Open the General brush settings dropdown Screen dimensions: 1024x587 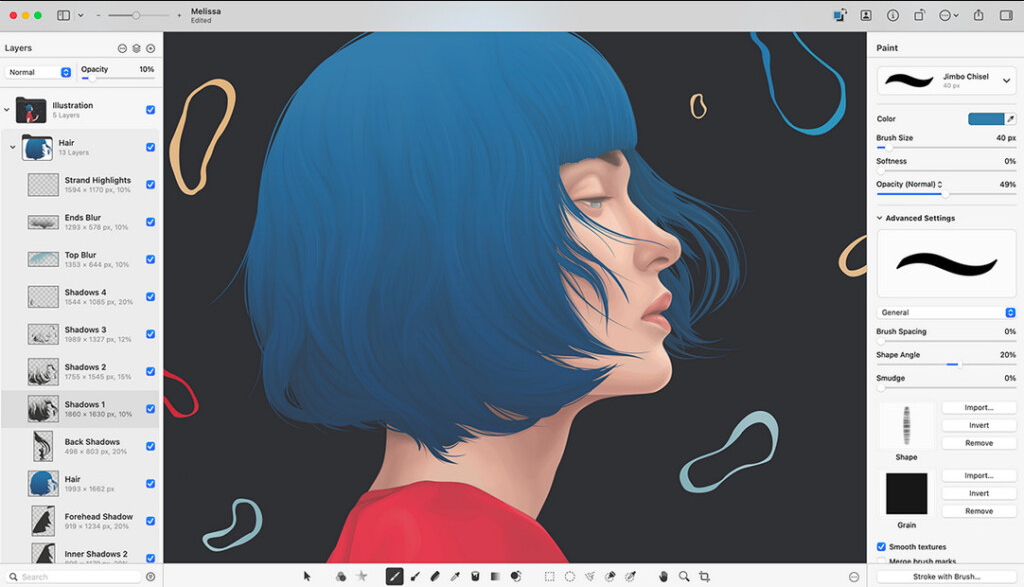tap(946, 312)
